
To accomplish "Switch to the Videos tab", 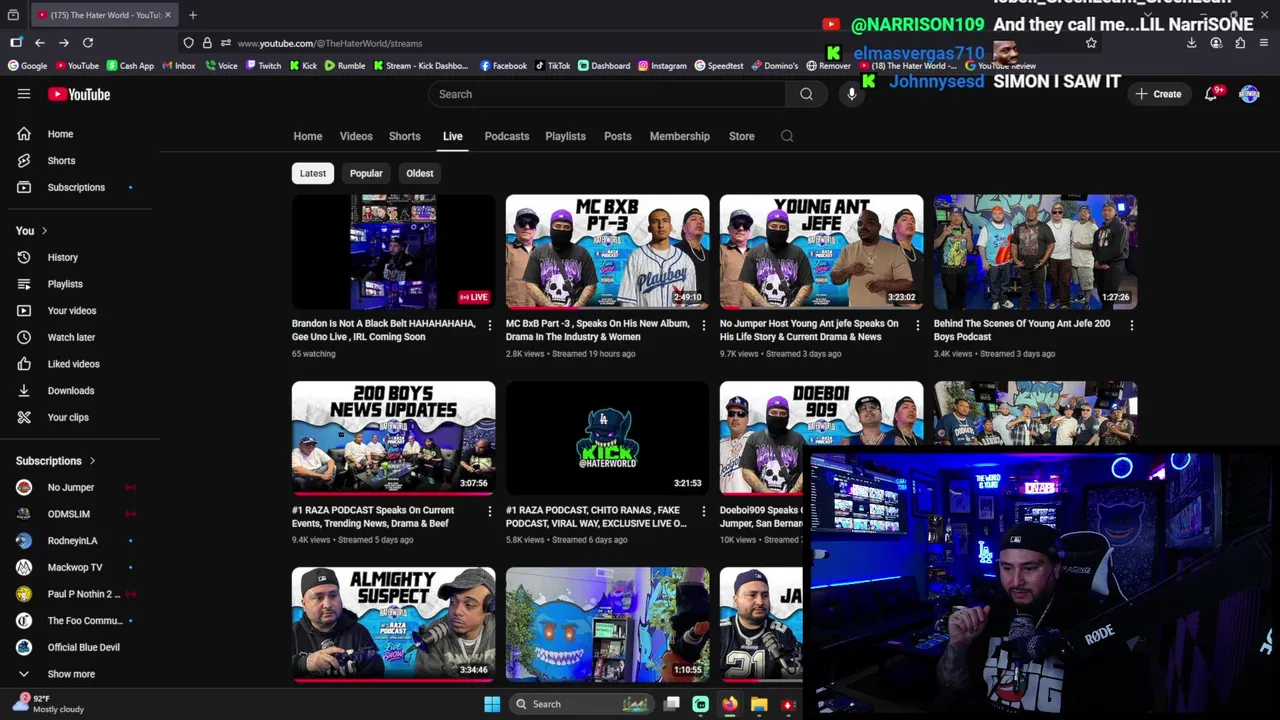I will pyautogui.click(x=356, y=136).
